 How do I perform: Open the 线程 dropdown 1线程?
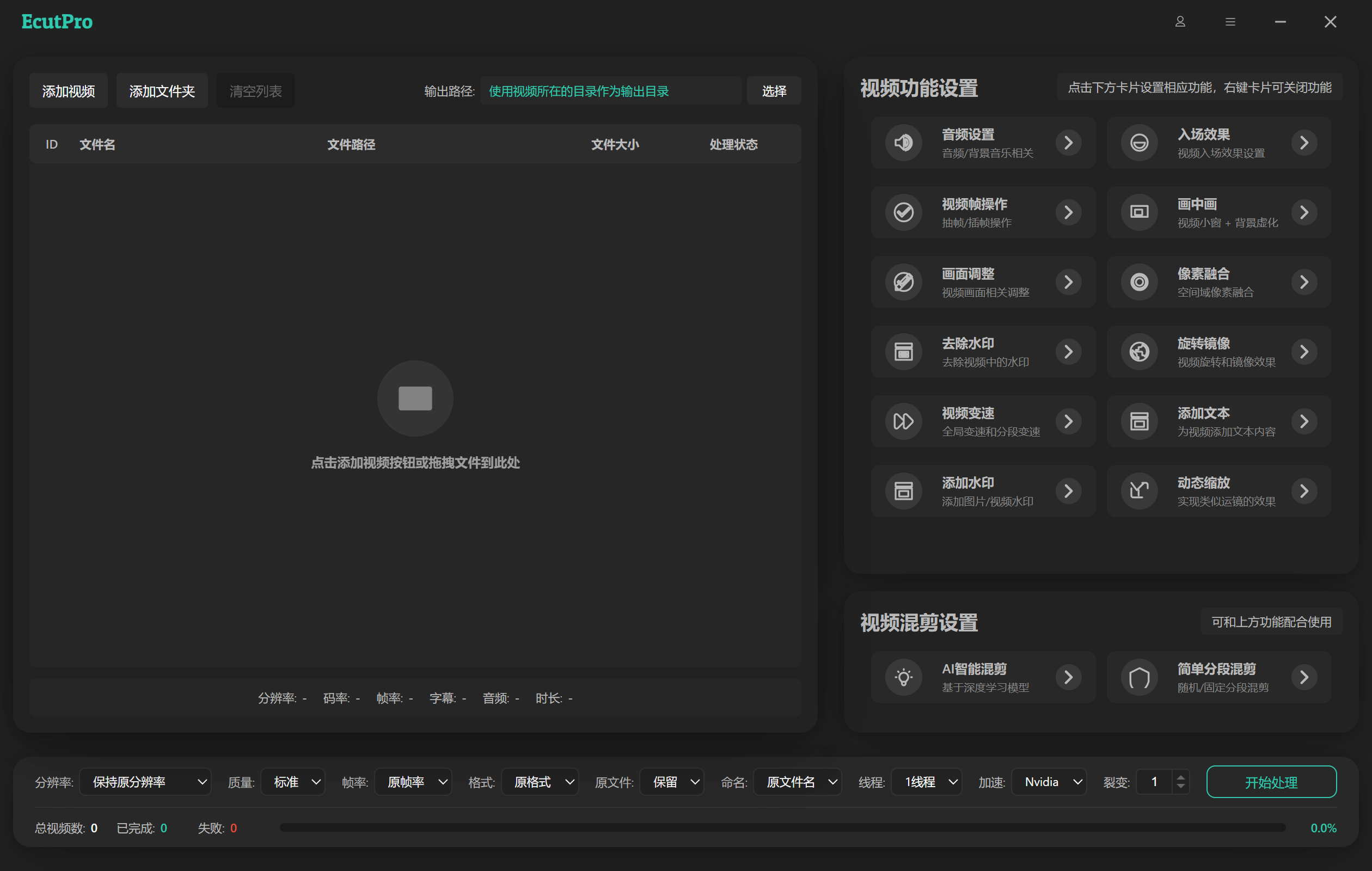pos(927,782)
